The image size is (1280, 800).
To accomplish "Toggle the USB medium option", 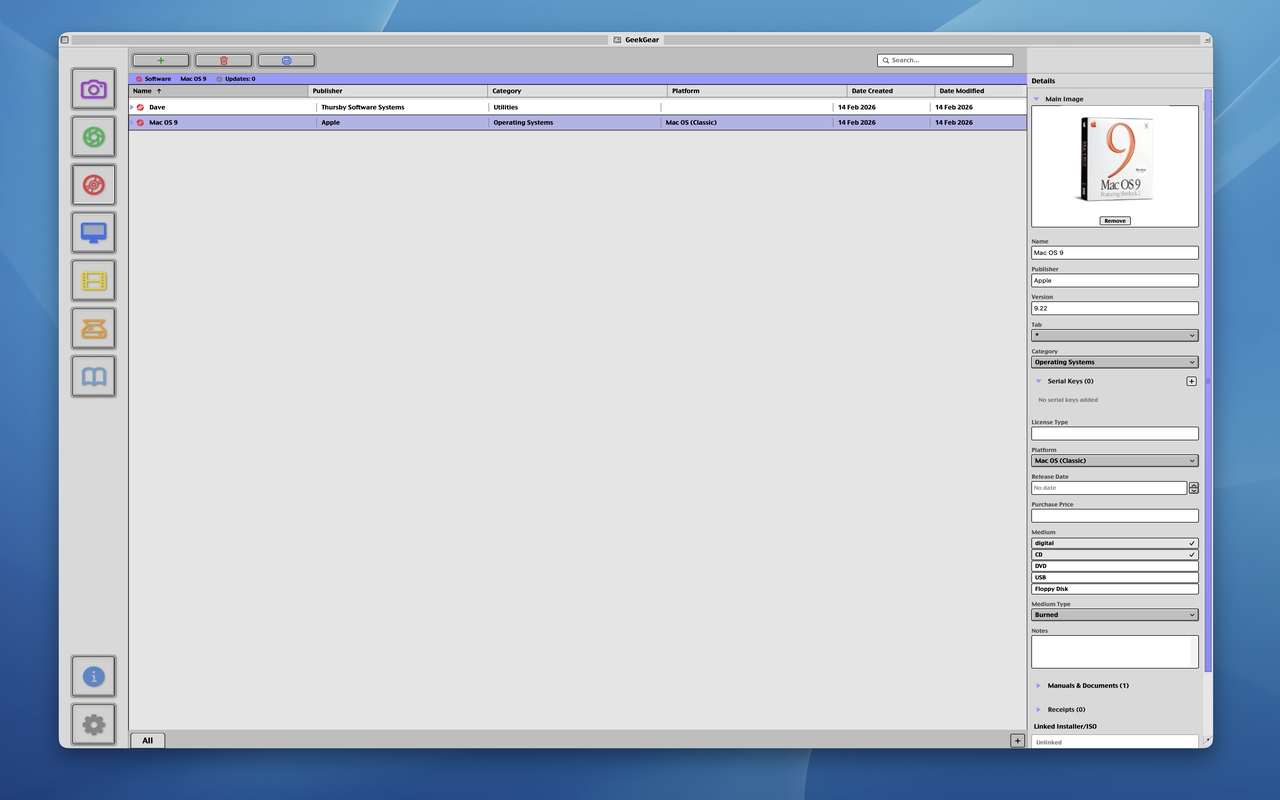I will pyautogui.click(x=1115, y=577).
